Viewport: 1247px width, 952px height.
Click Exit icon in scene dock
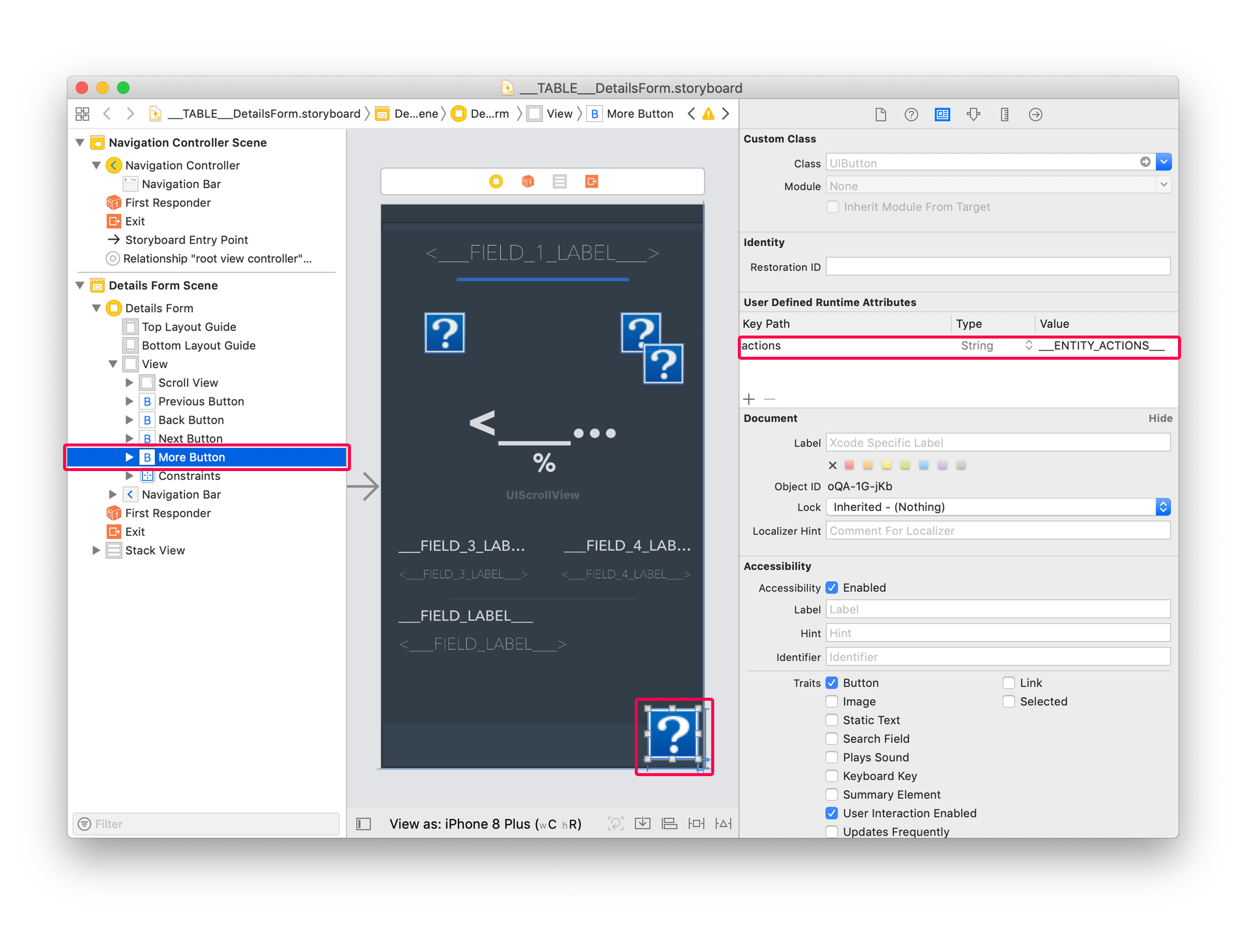[592, 181]
